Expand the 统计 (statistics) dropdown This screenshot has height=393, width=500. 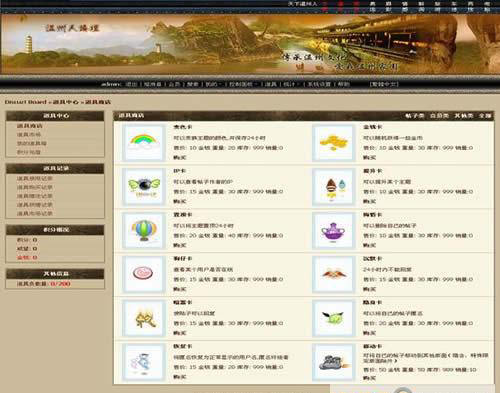coord(291,84)
